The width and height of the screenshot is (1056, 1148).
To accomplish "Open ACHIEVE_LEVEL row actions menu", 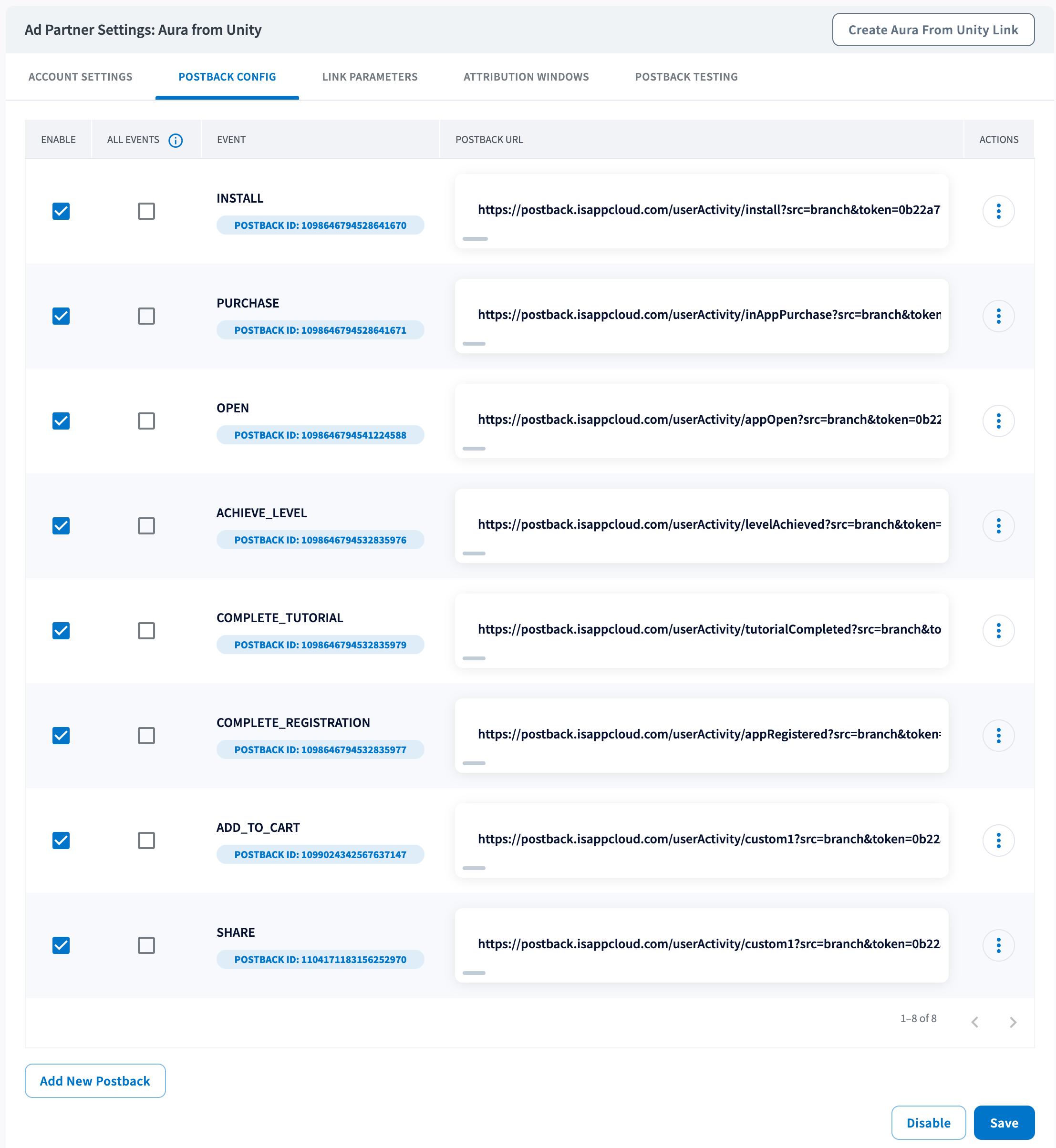I will pos(998,525).
